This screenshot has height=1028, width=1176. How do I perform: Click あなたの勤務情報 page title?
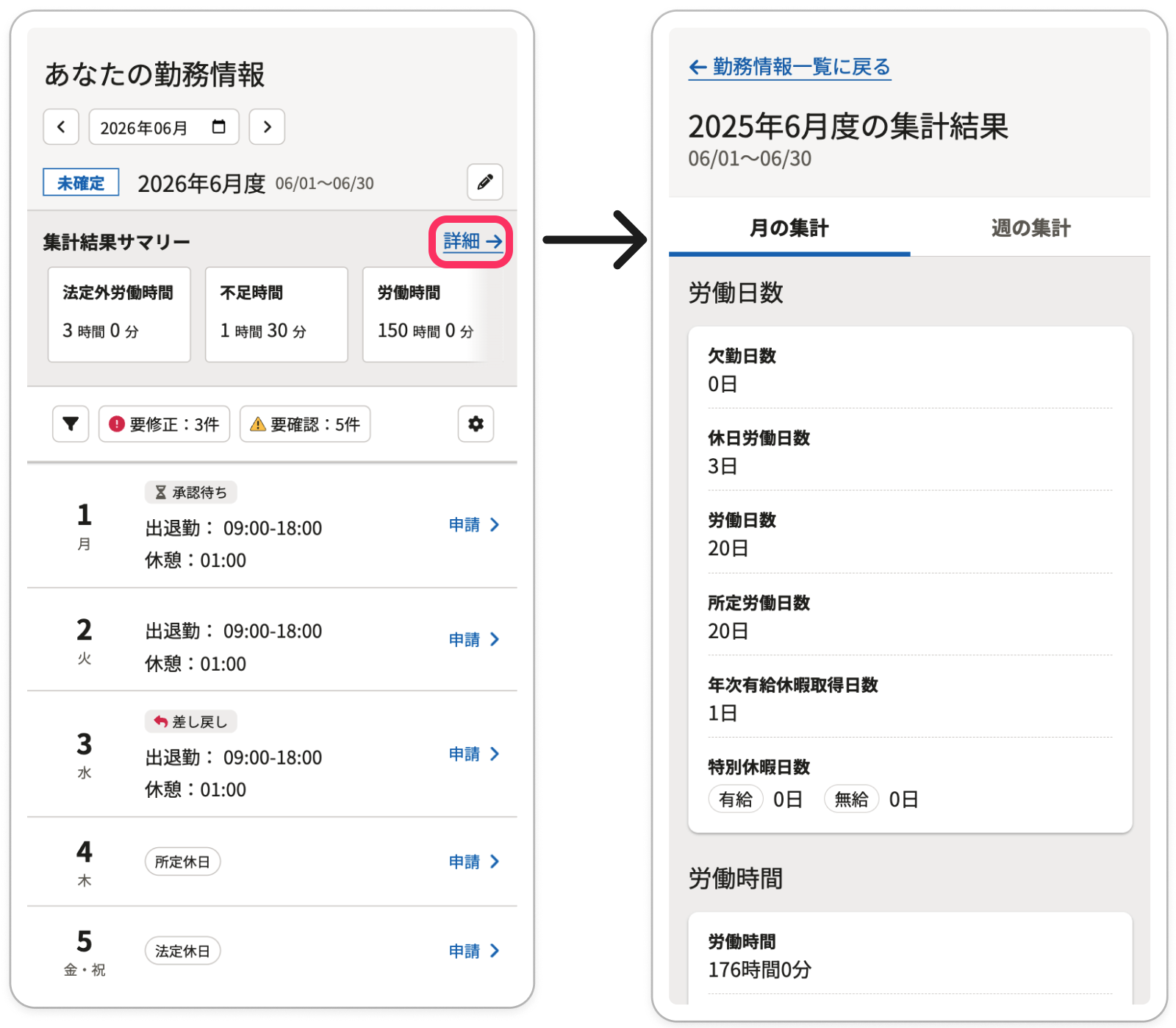tap(154, 74)
